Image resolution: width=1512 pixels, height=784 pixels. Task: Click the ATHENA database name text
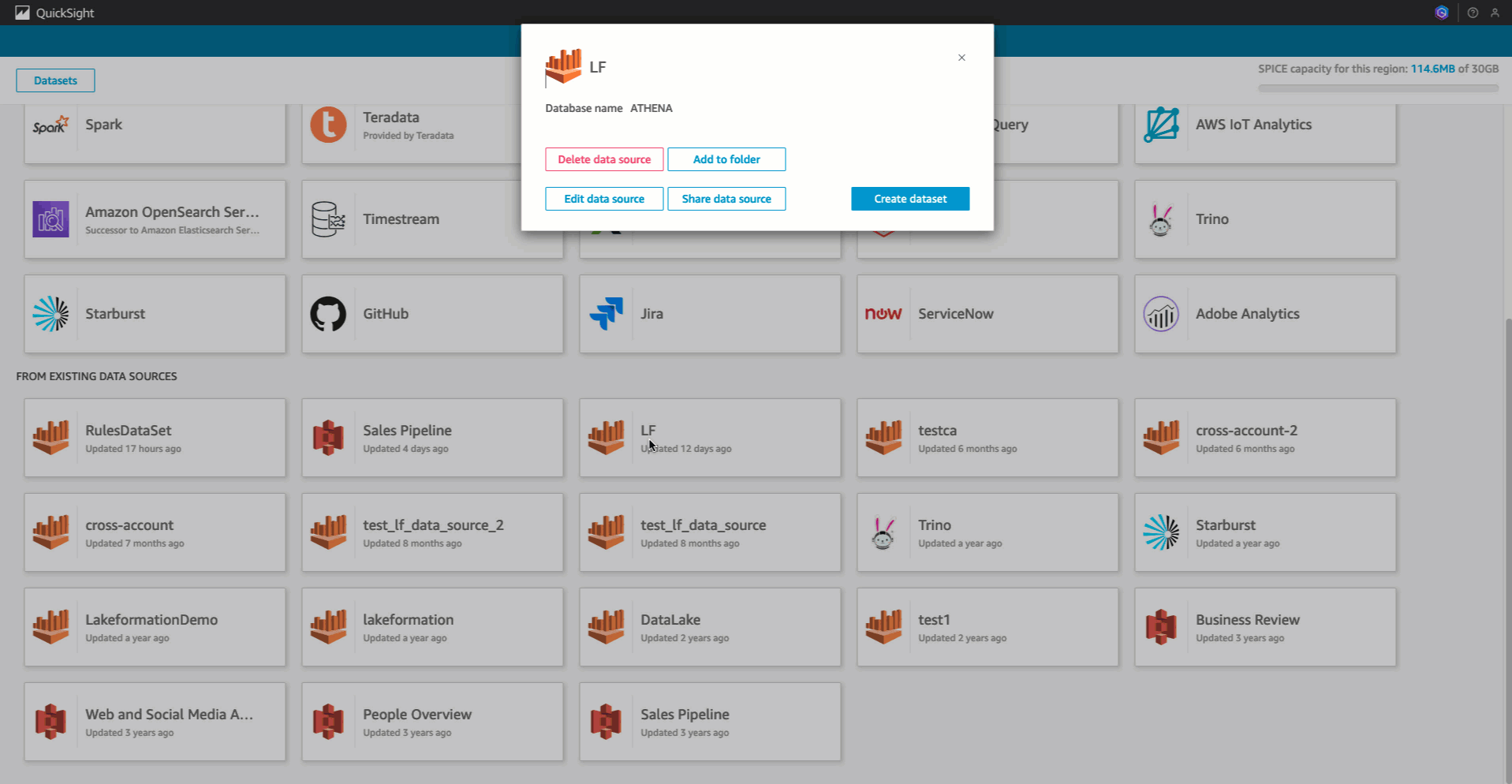click(651, 108)
